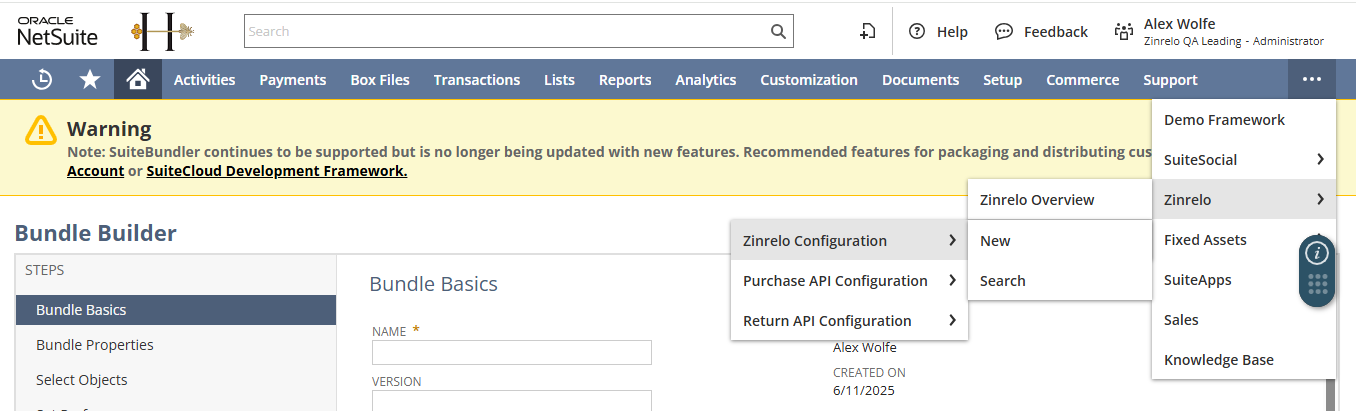Expand the SuiteSocial submenu arrow
The width and height of the screenshot is (1356, 411).
click(x=1320, y=159)
